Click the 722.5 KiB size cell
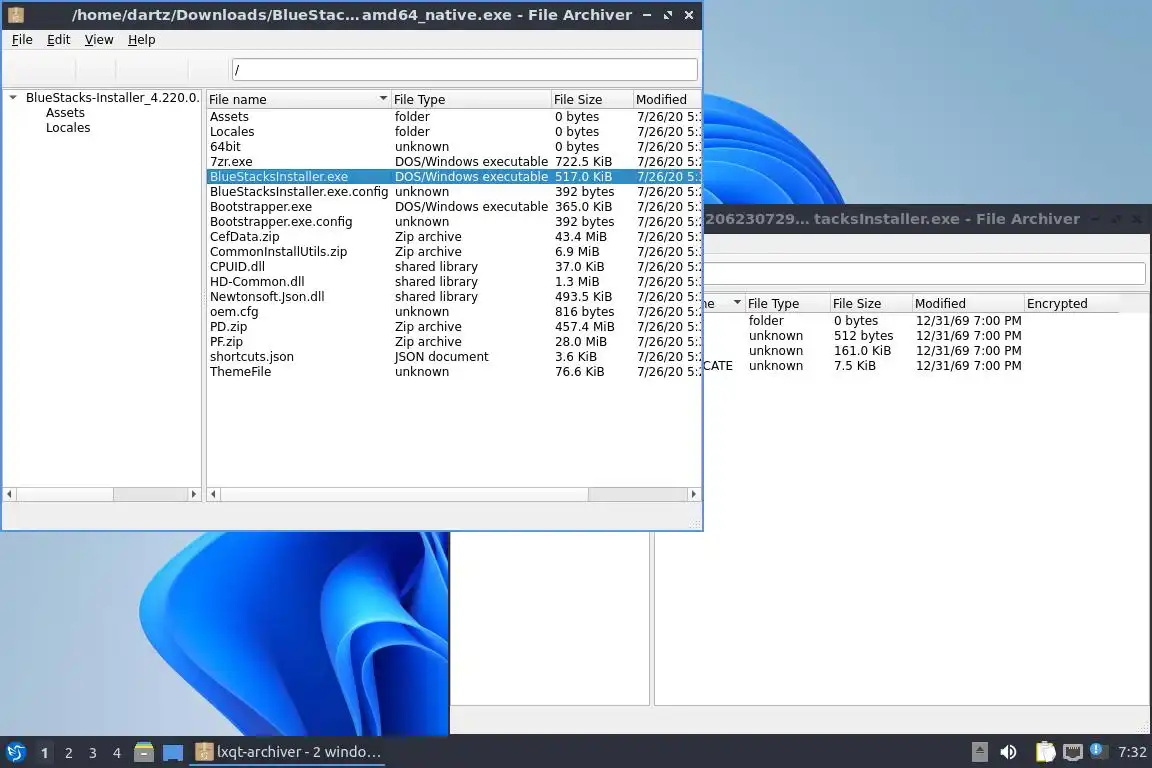This screenshot has height=768, width=1152. coord(583,162)
